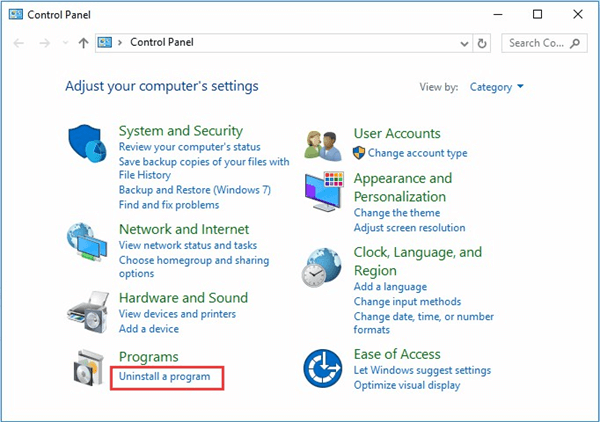Click Add a language
Viewport: 600px width, 422px height.
(390, 287)
